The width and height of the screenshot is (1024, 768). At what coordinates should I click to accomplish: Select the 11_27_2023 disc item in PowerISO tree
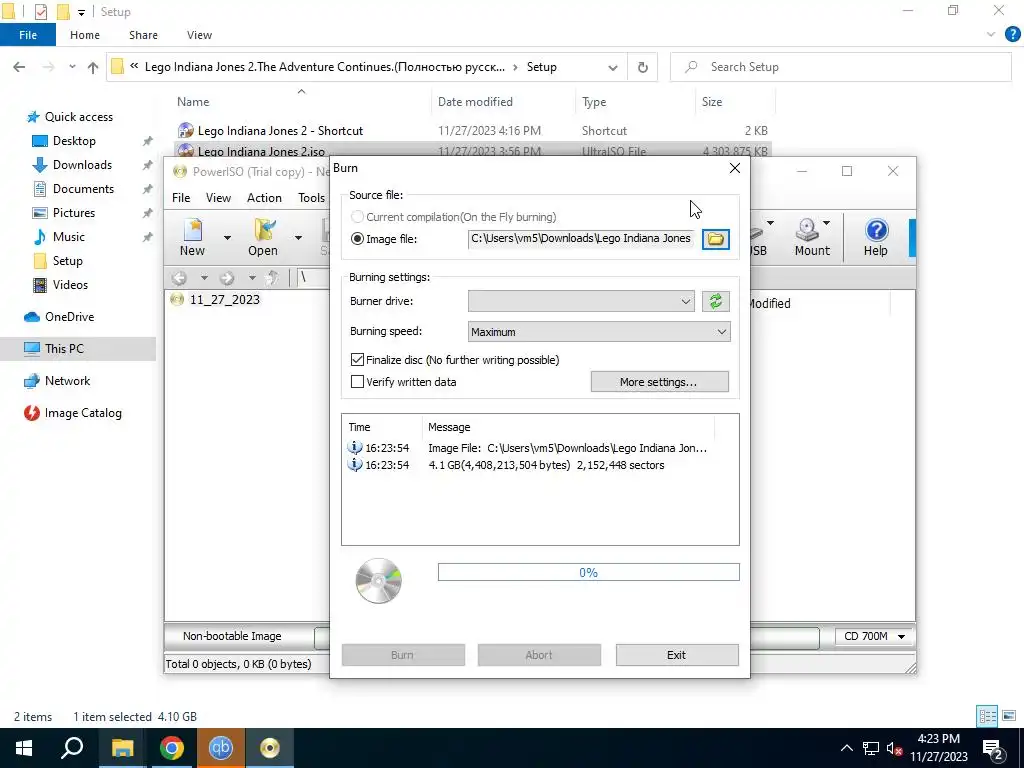[215, 300]
